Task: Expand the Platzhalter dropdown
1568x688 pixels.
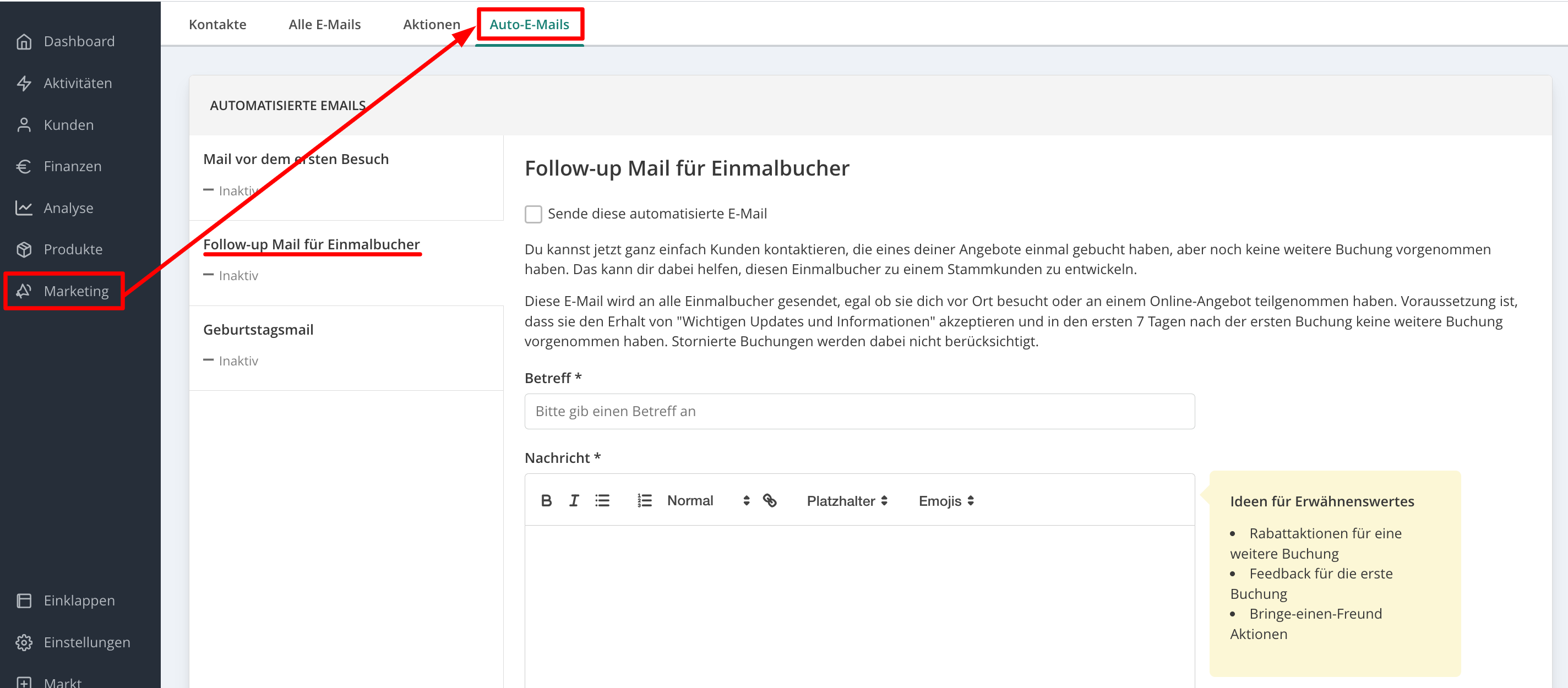Action: pyautogui.click(x=846, y=501)
